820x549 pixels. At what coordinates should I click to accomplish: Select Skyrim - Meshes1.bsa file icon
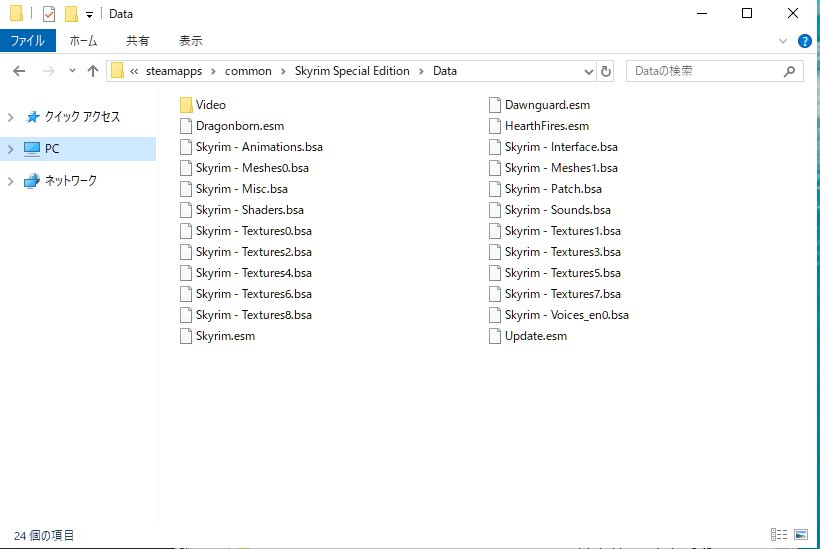tap(495, 168)
